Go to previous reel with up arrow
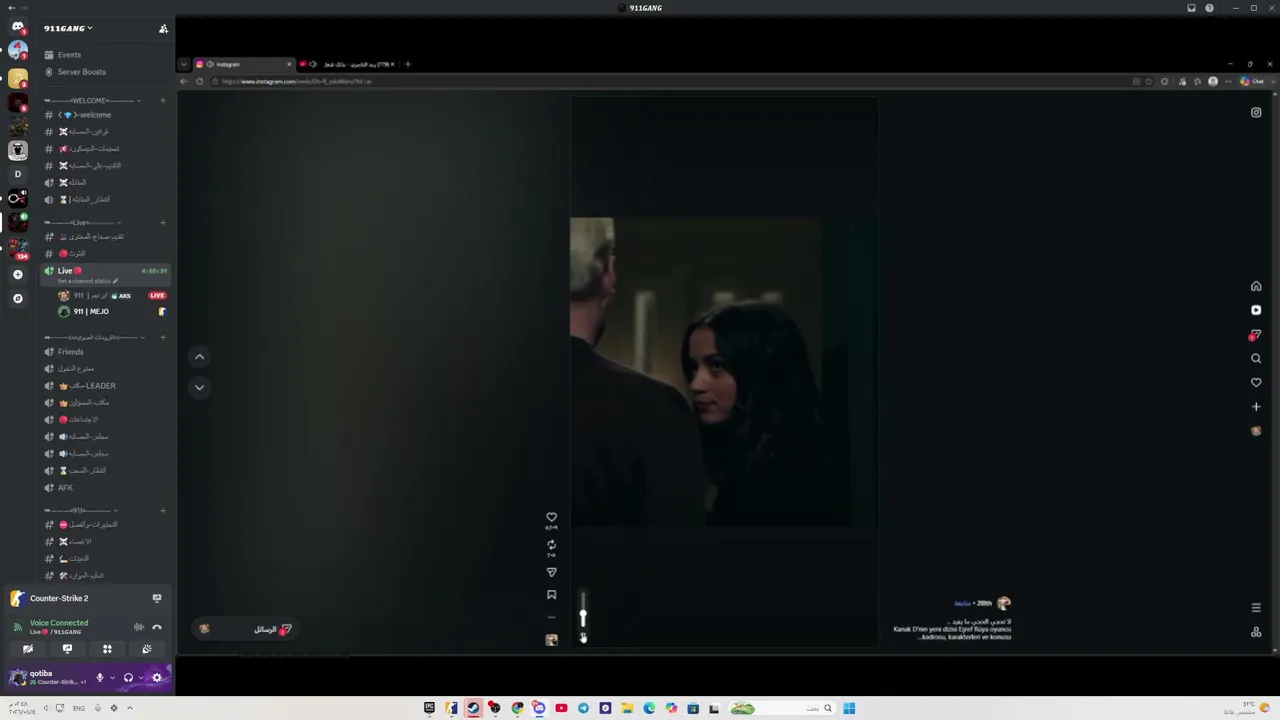1280x720 pixels. tap(199, 357)
